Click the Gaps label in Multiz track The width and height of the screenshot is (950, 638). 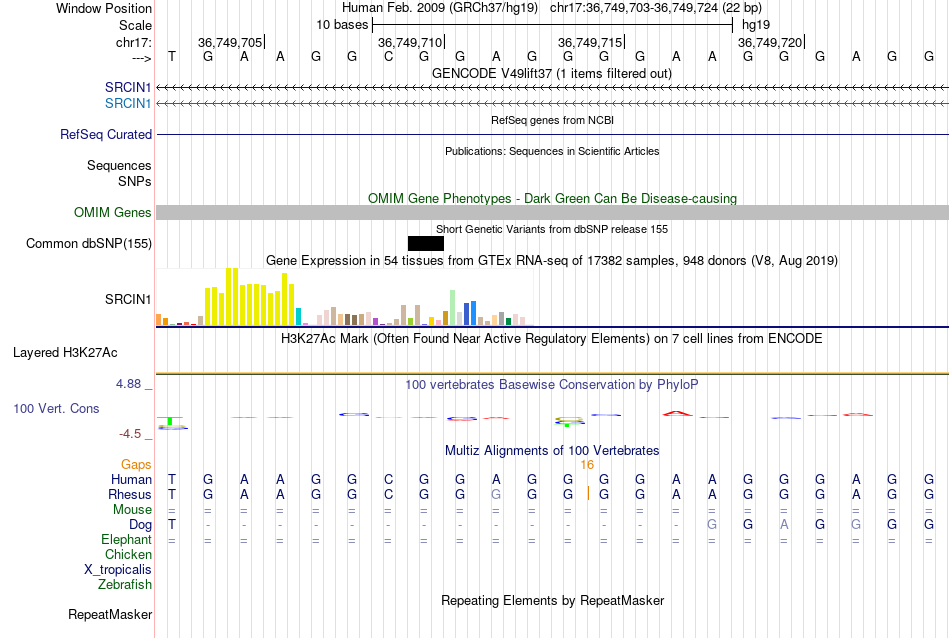pos(136,465)
